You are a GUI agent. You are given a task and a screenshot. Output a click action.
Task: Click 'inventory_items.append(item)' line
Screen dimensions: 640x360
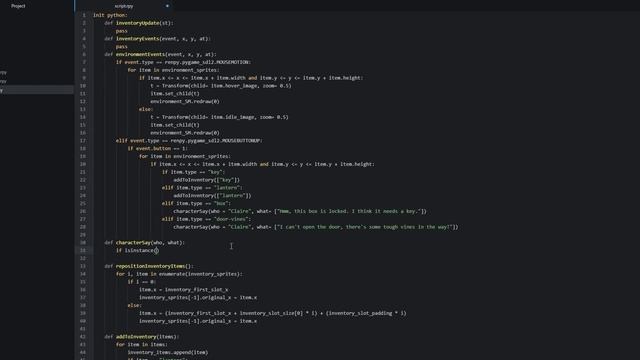pos(168,352)
